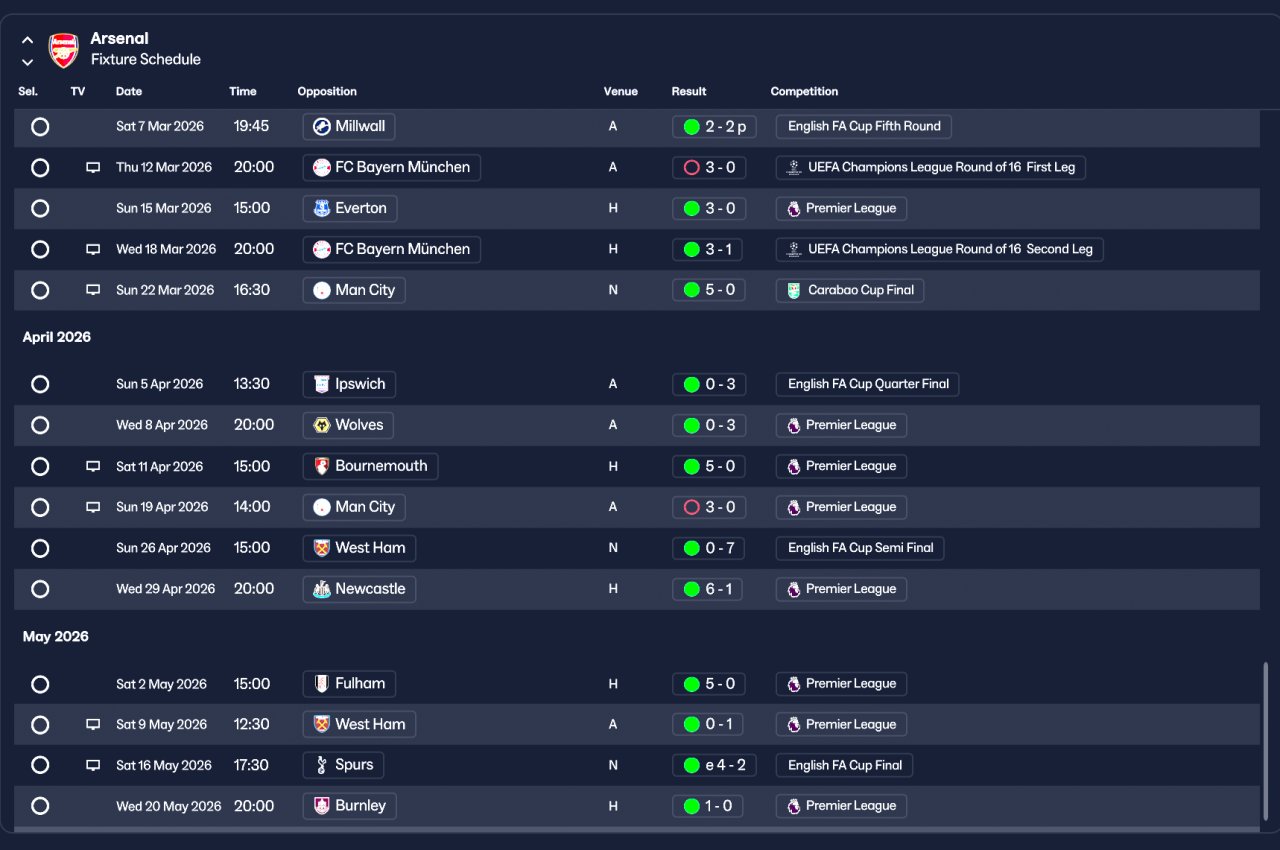The height and width of the screenshot is (850, 1280).
Task: Click the Newcastle club badge icon
Action: point(321,589)
